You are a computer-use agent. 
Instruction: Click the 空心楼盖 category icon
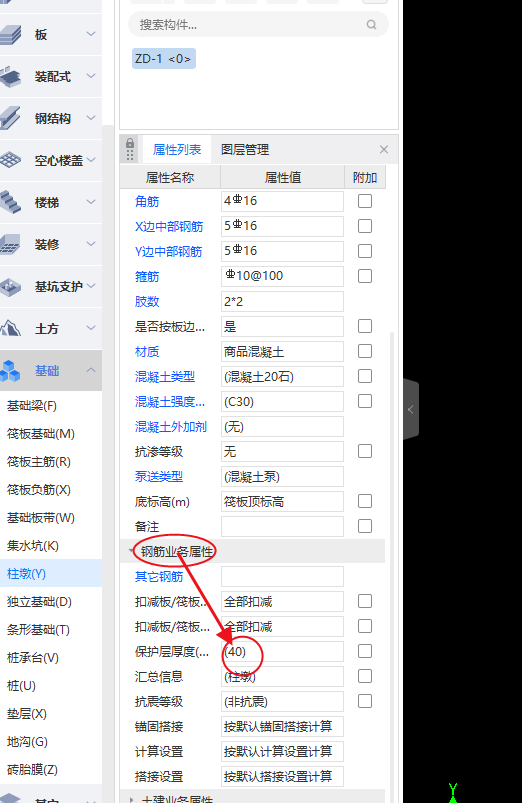click(x=11, y=160)
